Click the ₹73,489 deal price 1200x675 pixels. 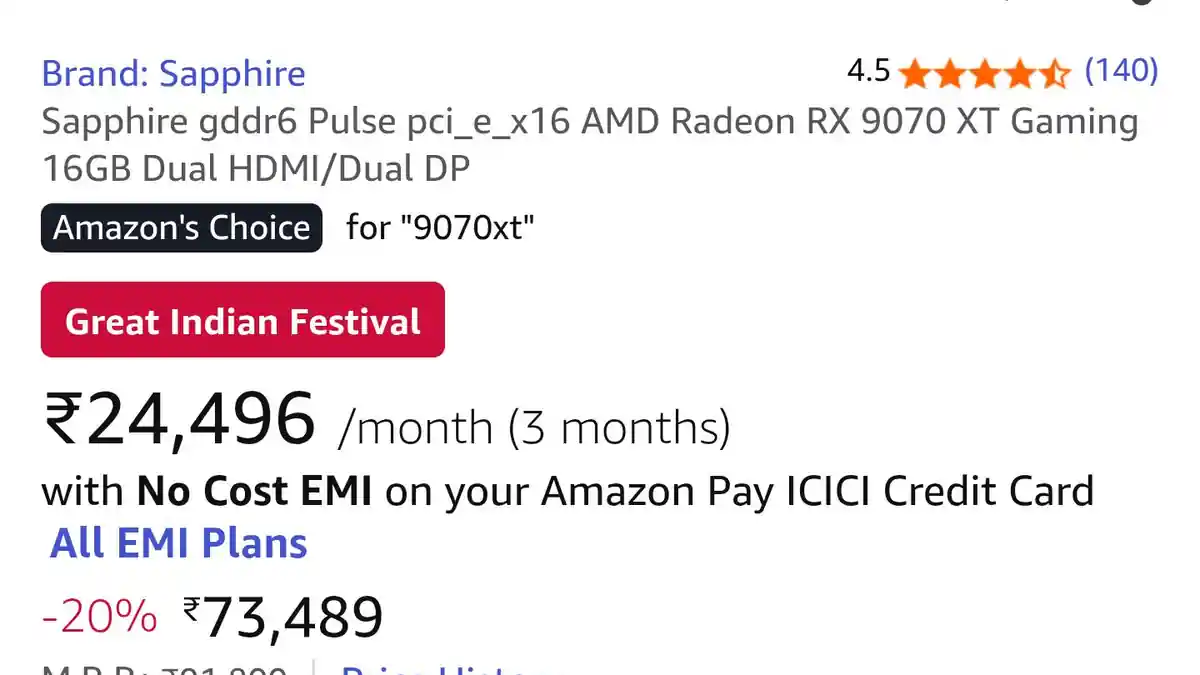coord(283,617)
